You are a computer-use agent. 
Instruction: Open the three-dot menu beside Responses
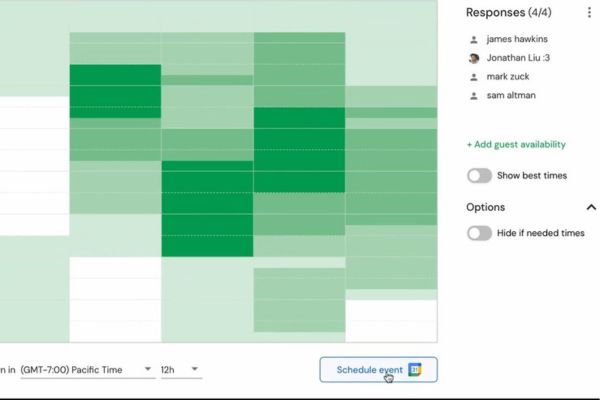coord(589,13)
